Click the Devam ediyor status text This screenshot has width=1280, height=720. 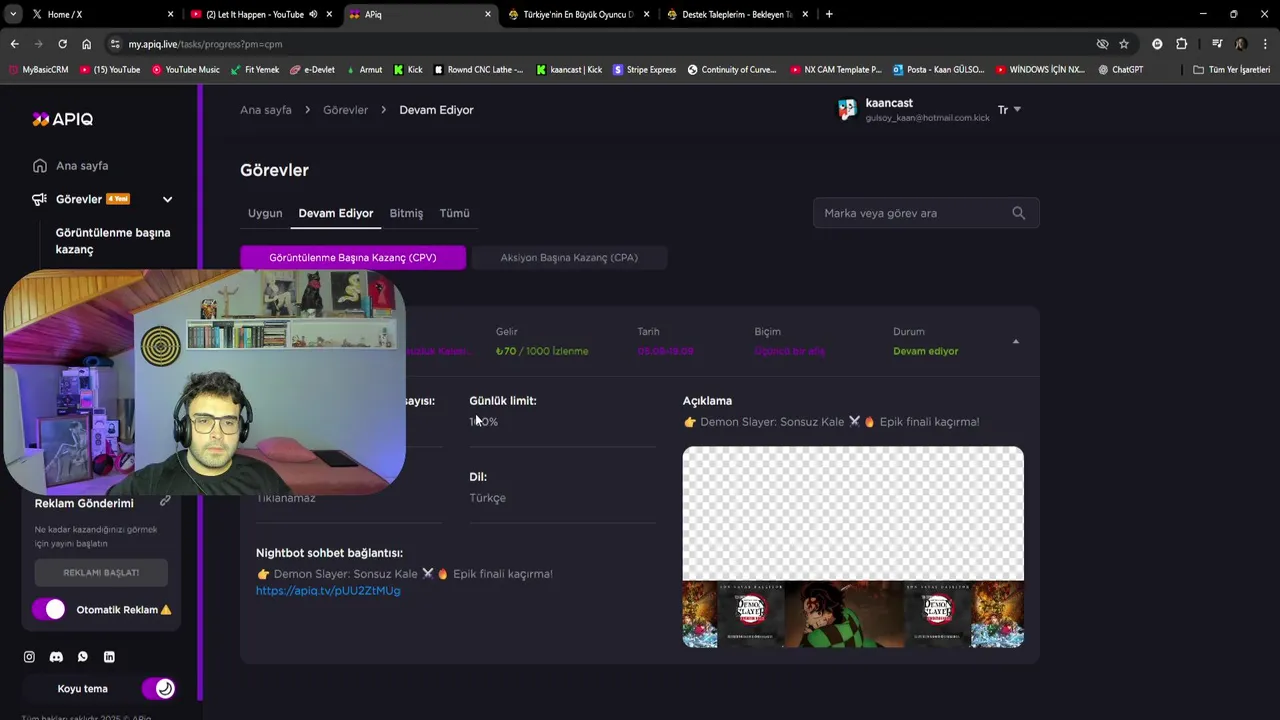coord(925,351)
